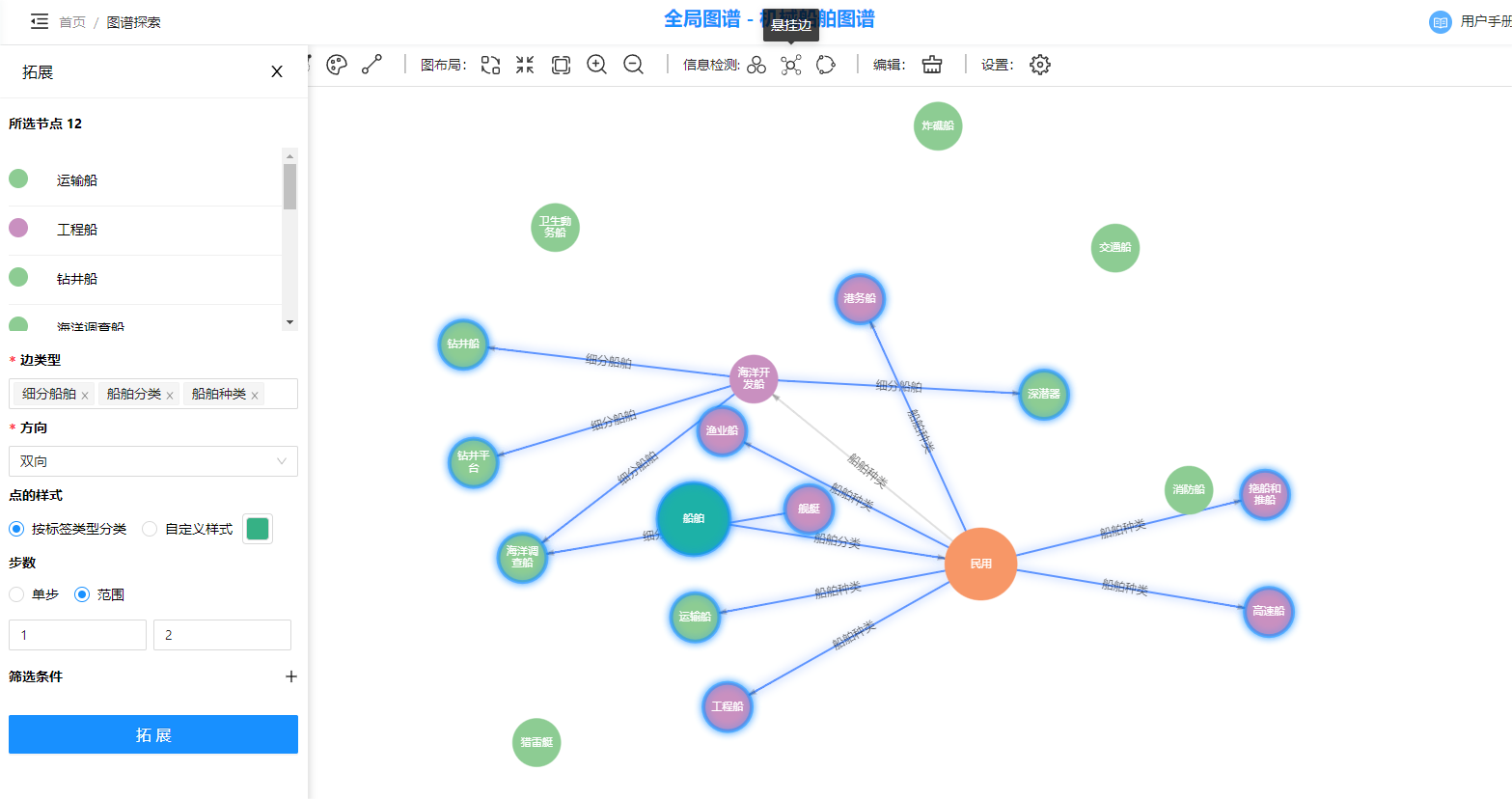Click the clear canvas broom icon
This screenshot has height=799, width=1512.
[932, 65]
